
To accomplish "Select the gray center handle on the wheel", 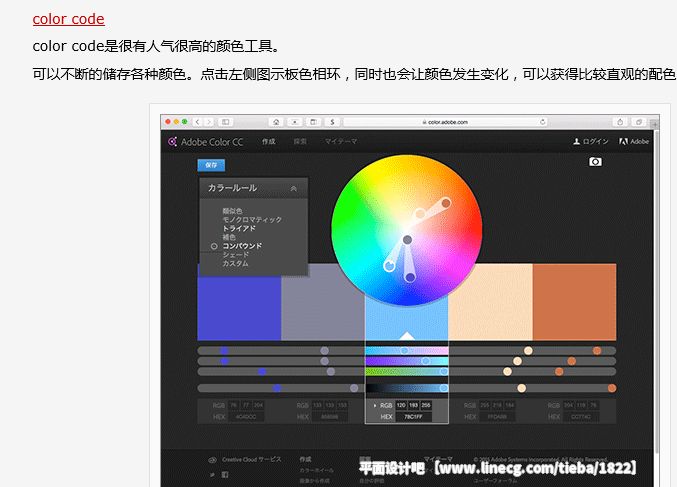I will point(408,240).
